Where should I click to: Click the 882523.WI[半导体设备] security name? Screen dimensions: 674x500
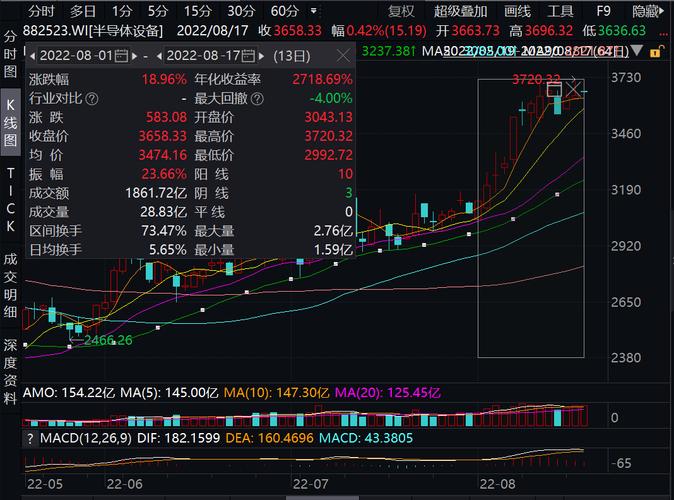point(93,31)
